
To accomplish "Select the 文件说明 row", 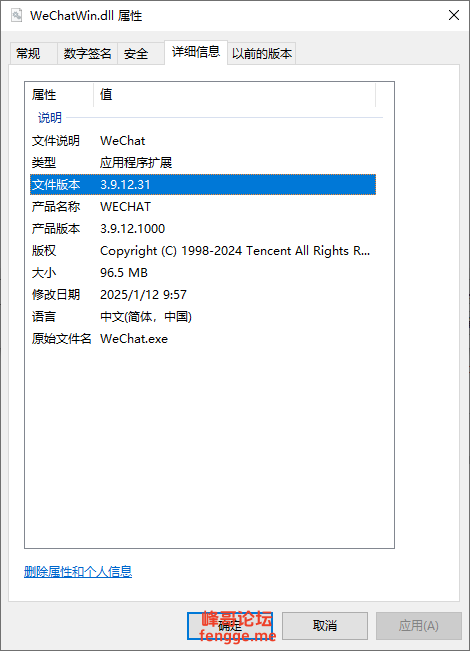I will [x=203, y=141].
